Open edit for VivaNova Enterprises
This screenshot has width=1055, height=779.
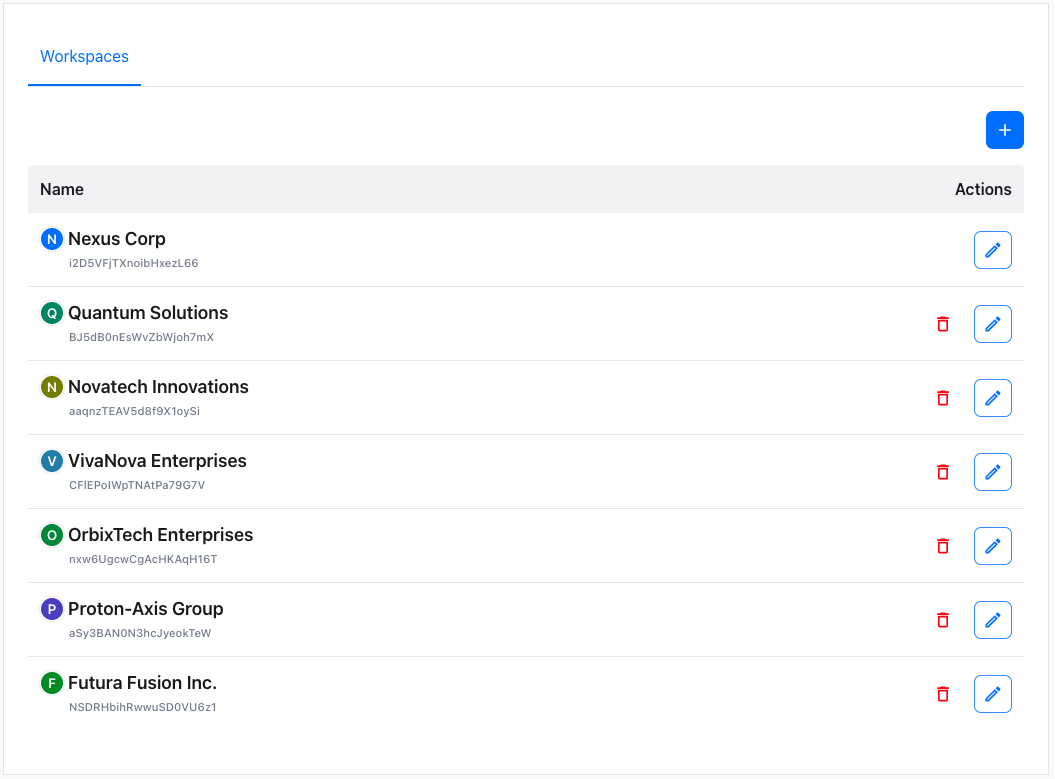(992, 472)
